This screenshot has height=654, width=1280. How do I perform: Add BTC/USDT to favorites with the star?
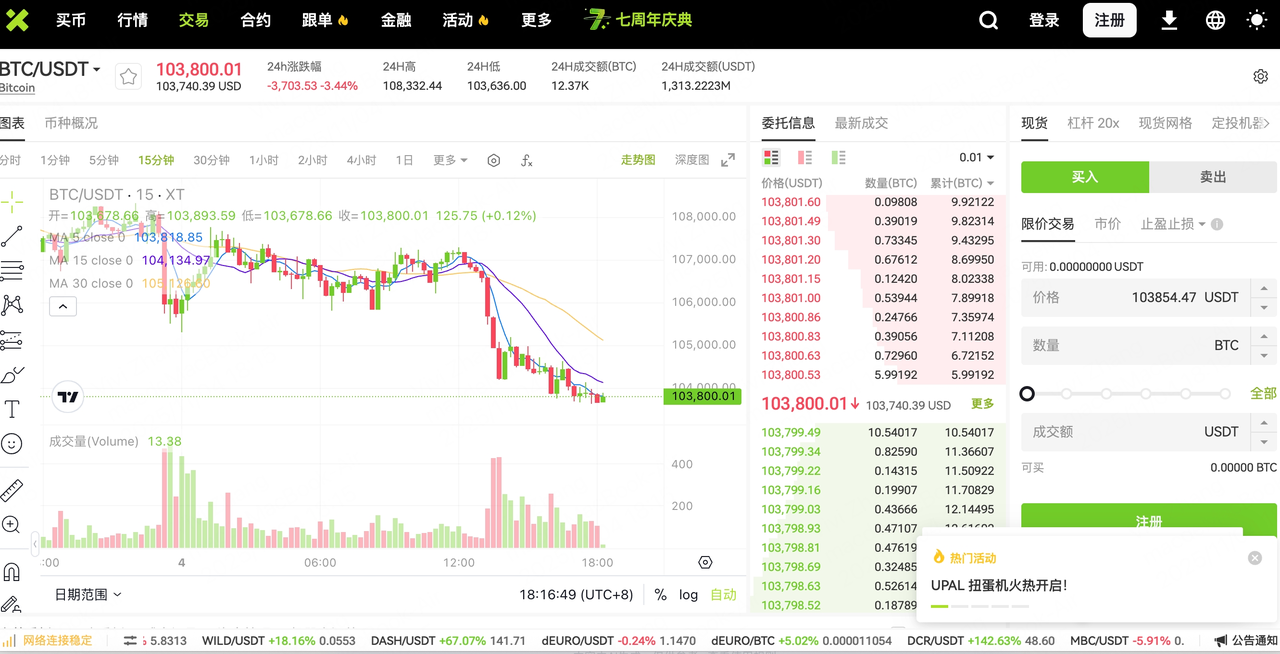[x=128, y=77]
